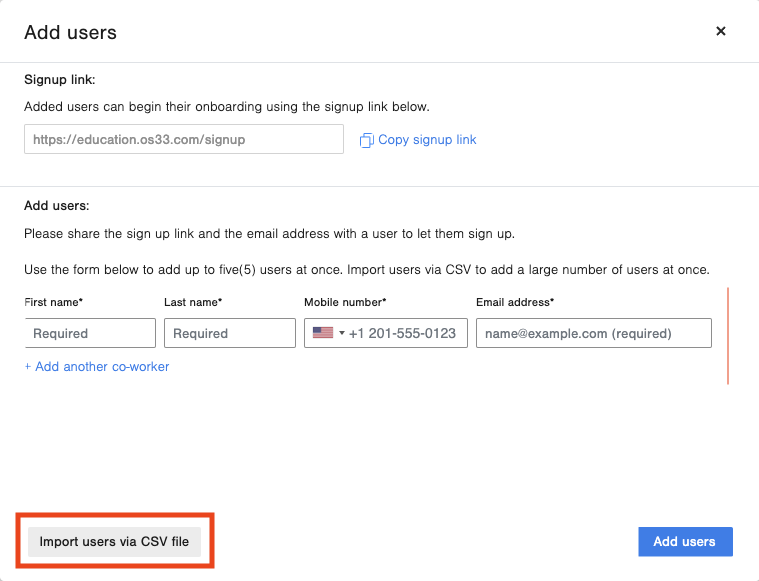Click the blue Add users button
The width and height of the screenshot is (759, 581).
pos(685,541)
